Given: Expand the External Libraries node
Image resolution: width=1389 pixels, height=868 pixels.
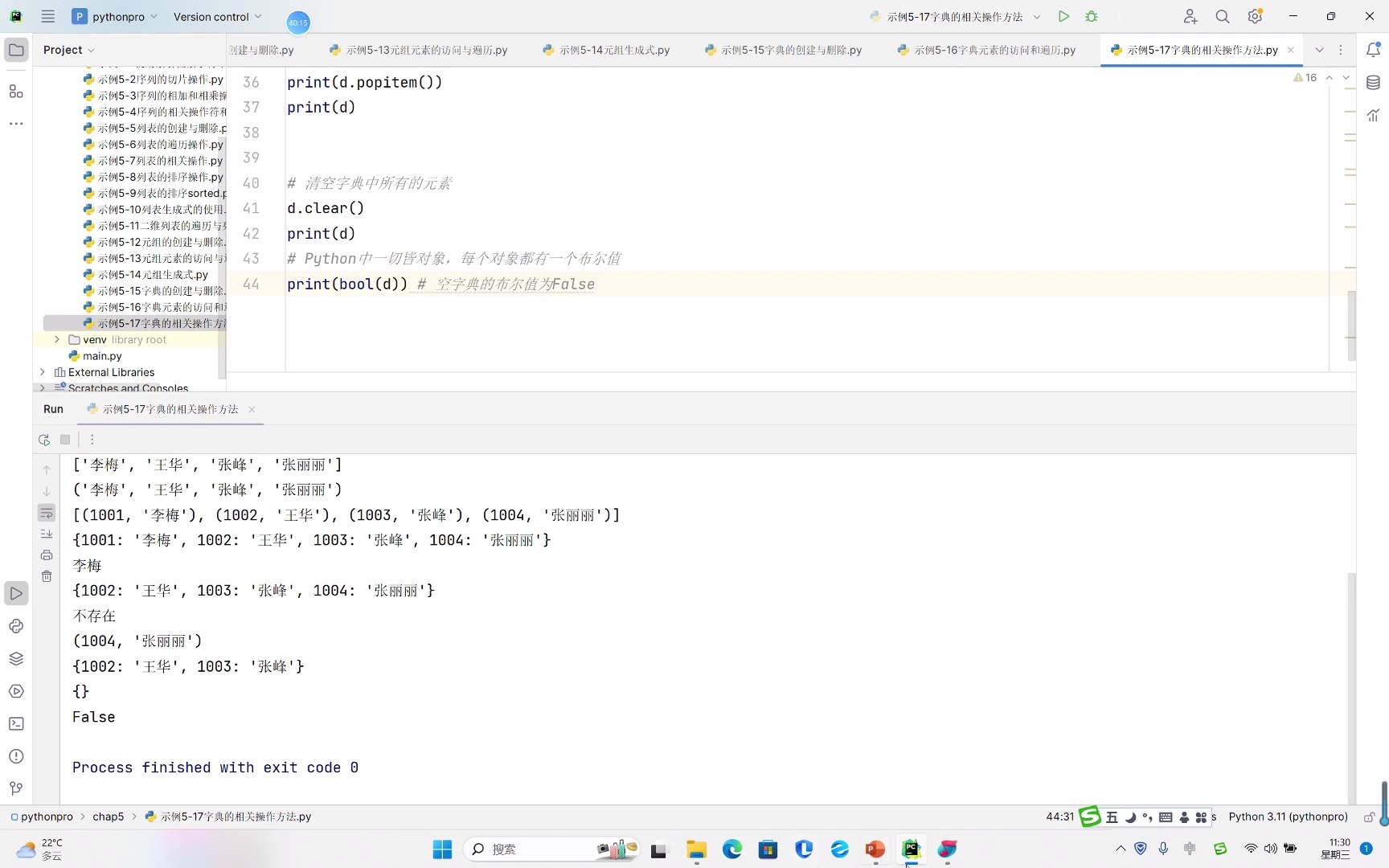Looking at the screenshot, I should 43,372.
